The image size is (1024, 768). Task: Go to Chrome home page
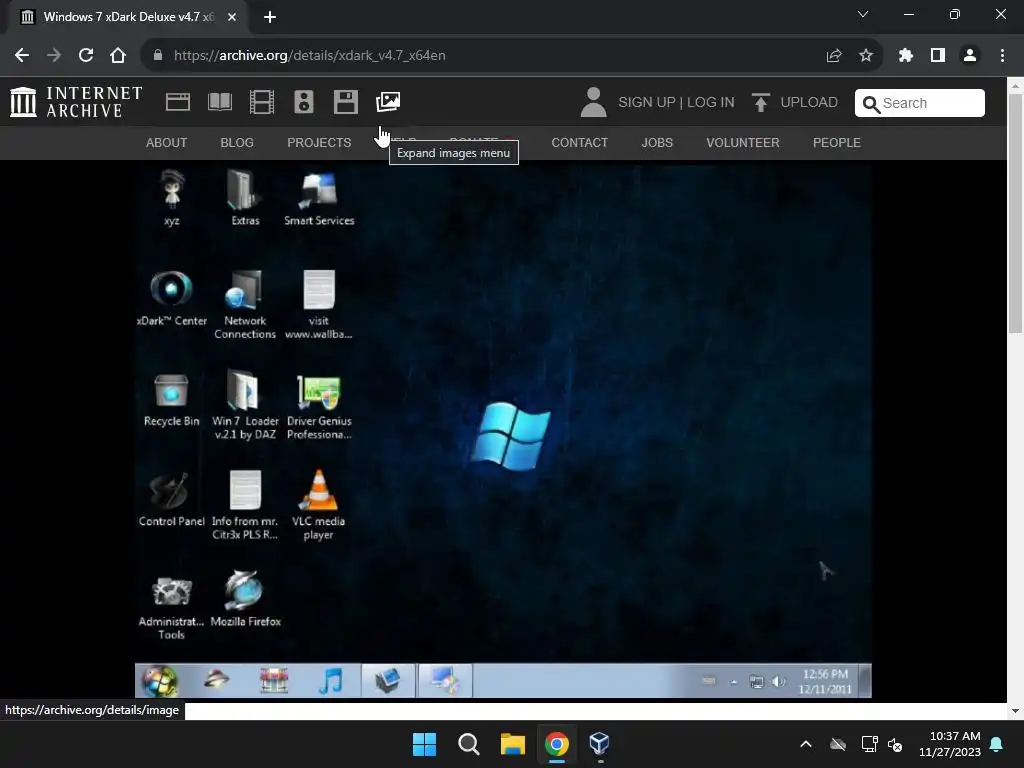[118, 56]
